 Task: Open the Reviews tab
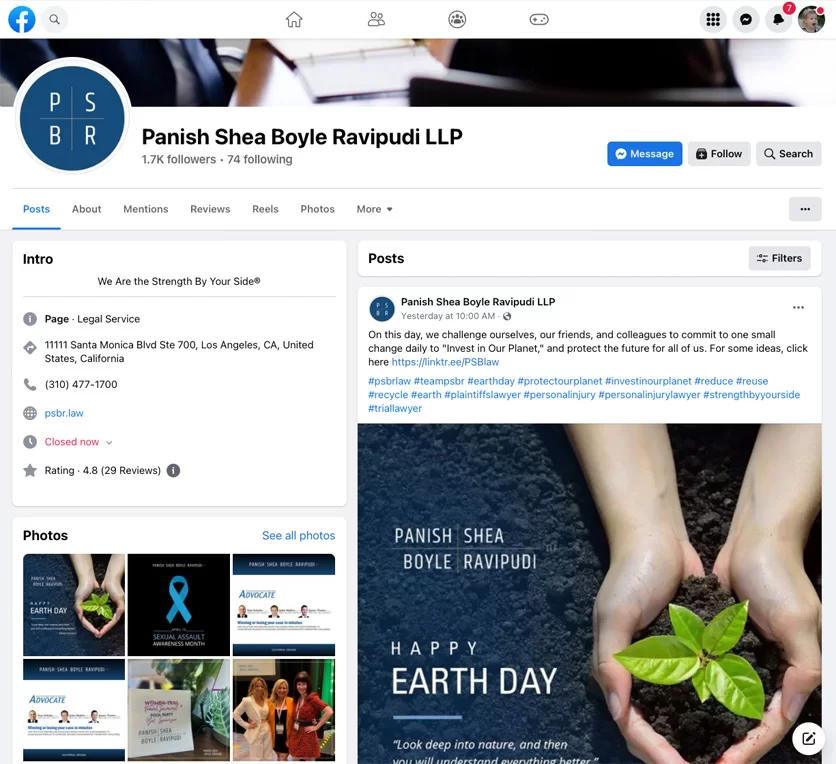pyautogui.click(x=210, y=209)
